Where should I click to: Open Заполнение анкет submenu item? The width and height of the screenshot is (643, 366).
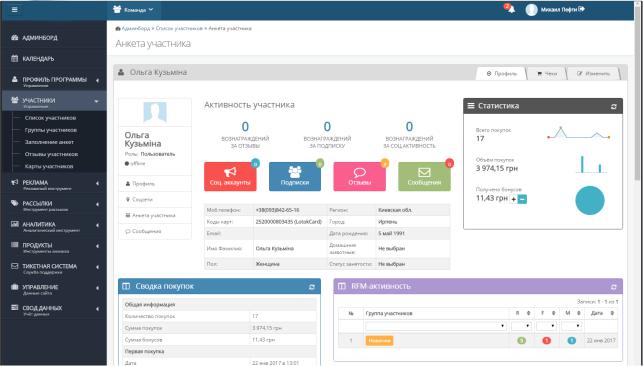49,142
